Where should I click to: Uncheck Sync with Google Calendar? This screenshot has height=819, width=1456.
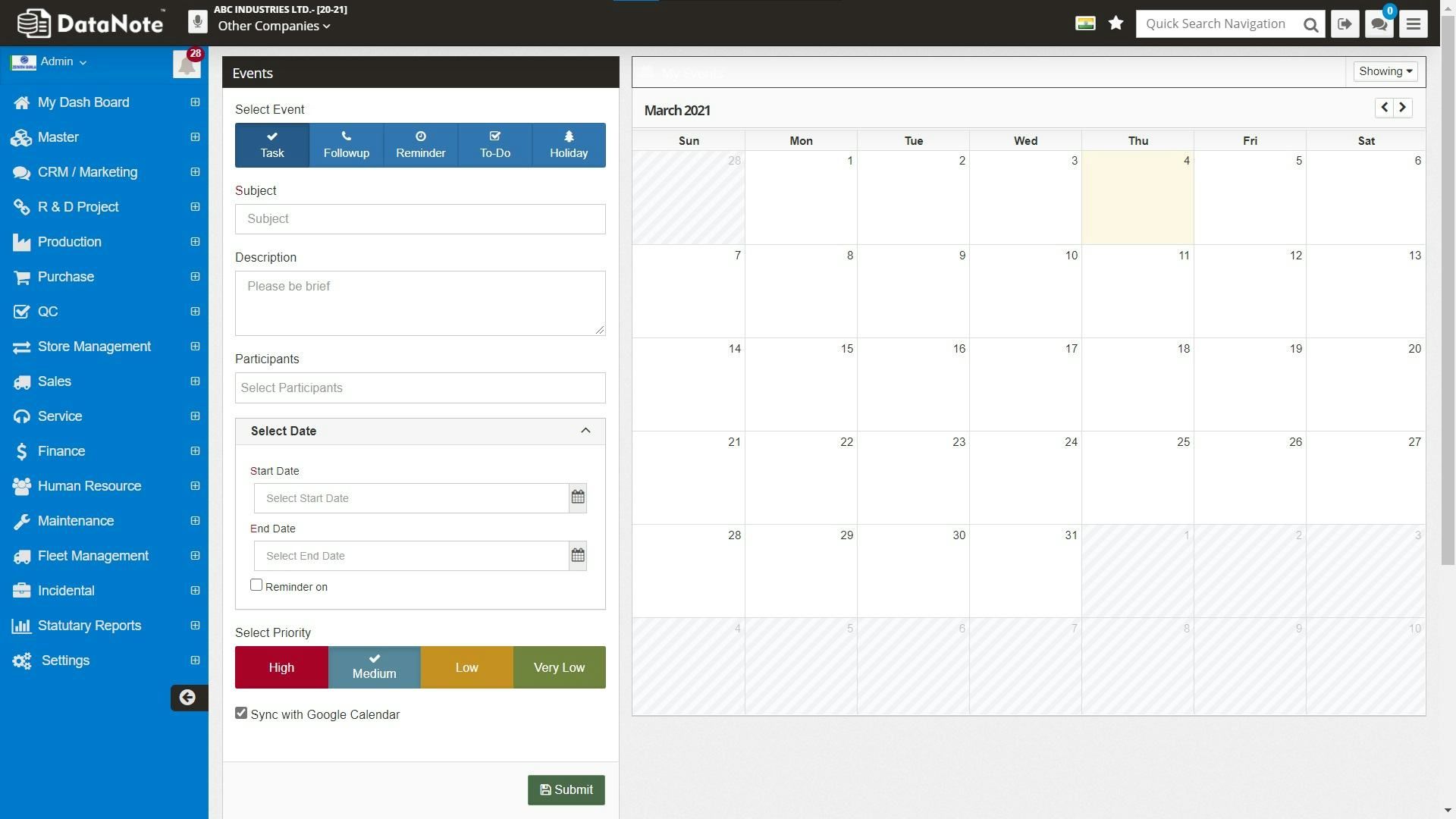coord(241,714)
